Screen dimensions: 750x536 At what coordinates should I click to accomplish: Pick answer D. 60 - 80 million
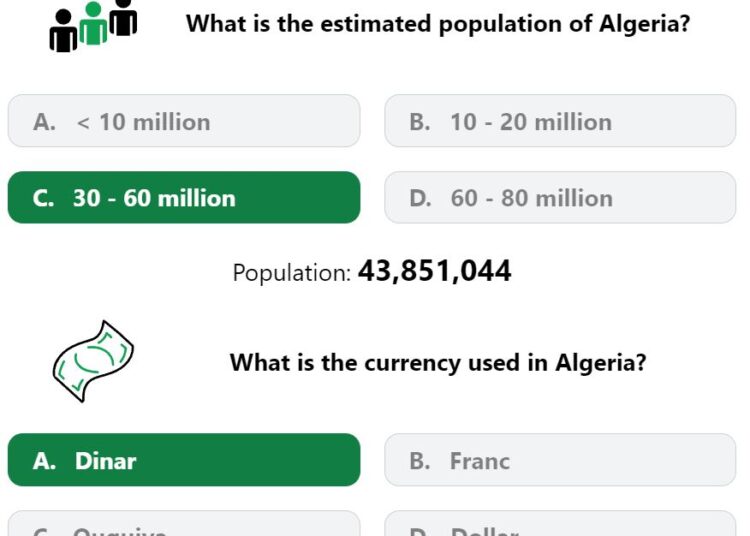(x=560, y=197)
